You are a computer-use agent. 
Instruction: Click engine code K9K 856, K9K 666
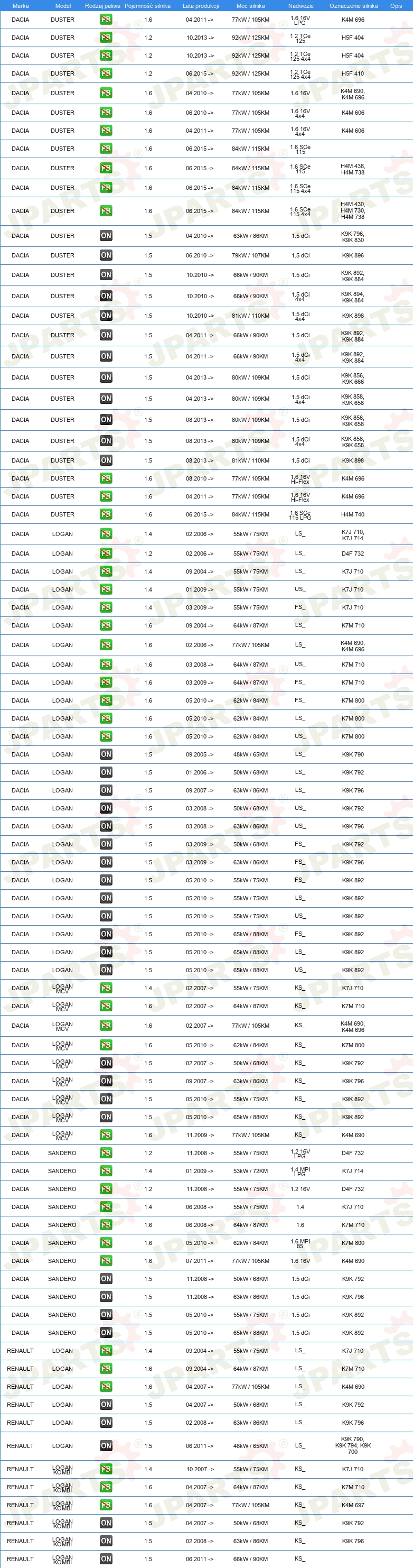pos(353,378)
